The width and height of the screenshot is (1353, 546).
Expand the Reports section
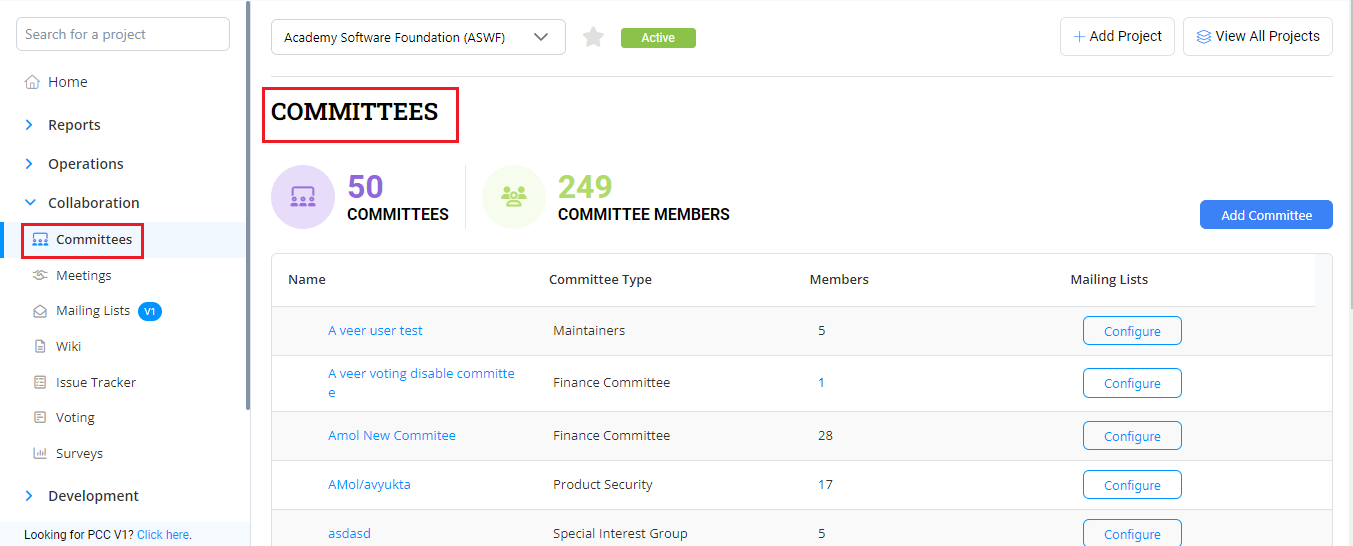[x=29, y=125]
